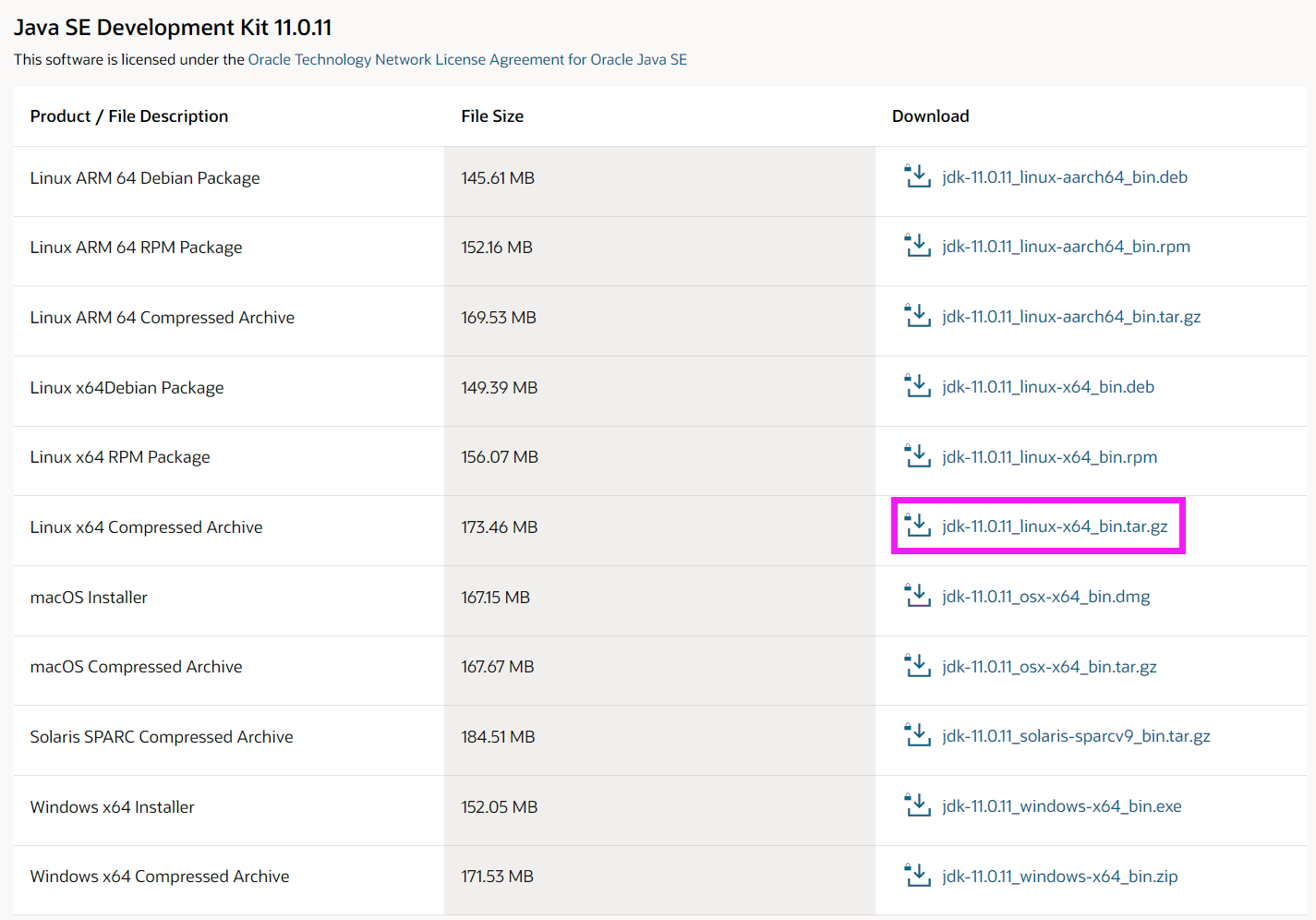
Task: Select 'Linux x64 Compressed Archive' text
Action: (x=146, y=527)
